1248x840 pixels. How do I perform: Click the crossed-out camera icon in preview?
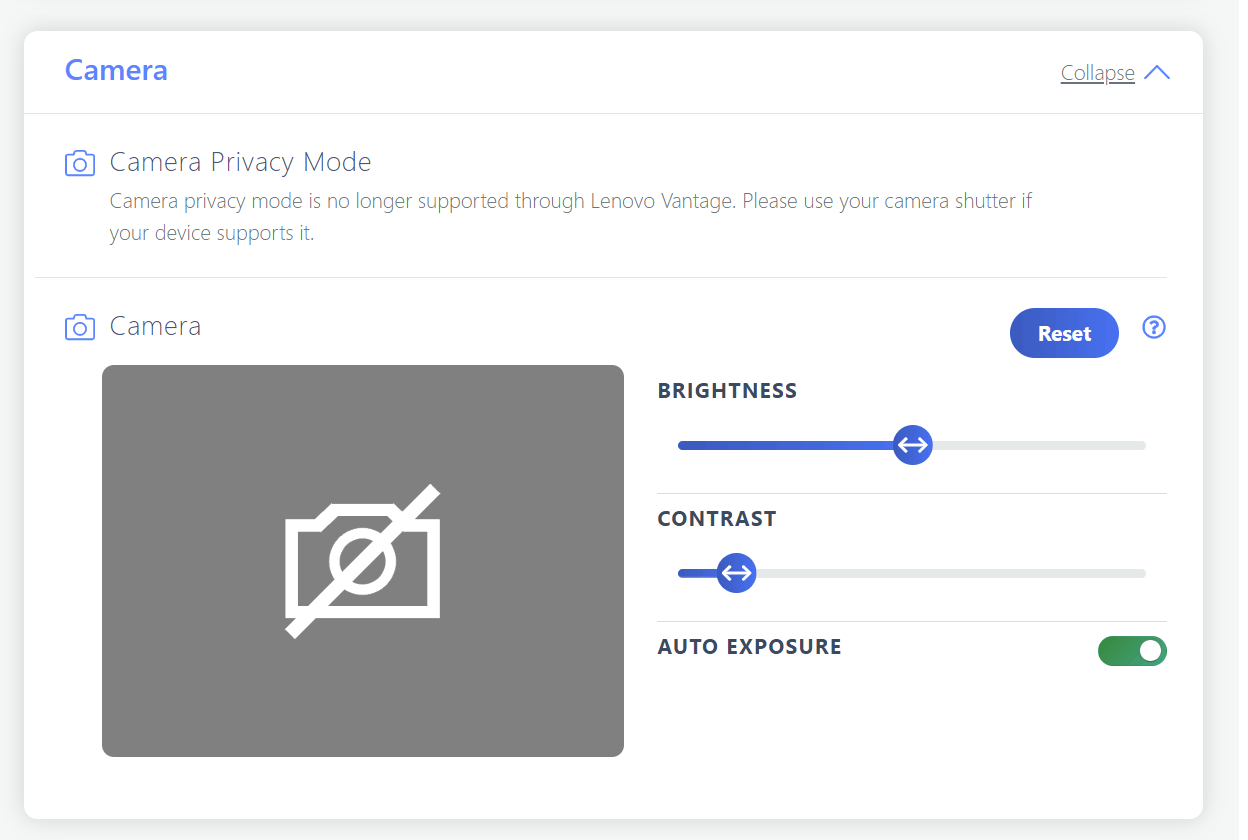[x=362, y=561]
